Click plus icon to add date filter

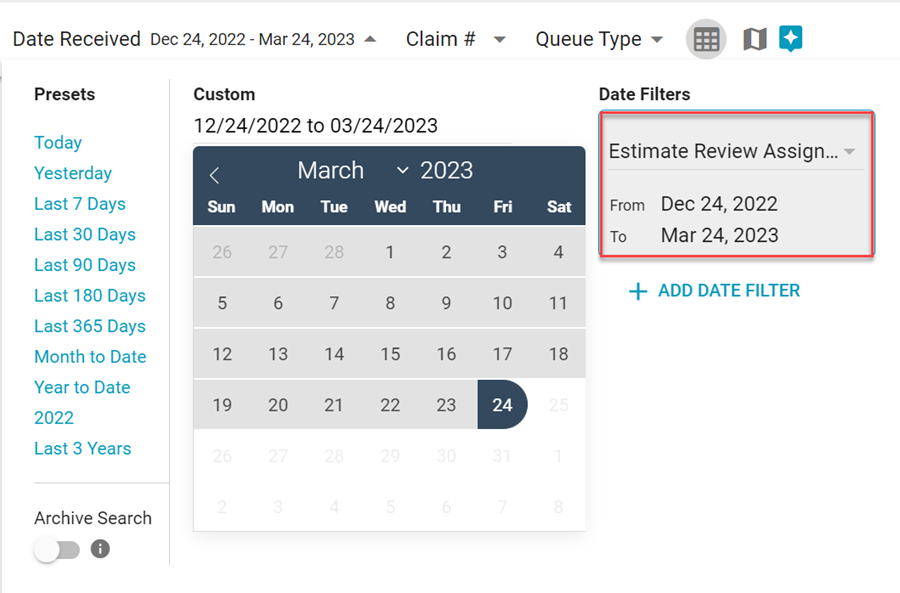coord(637,291)
